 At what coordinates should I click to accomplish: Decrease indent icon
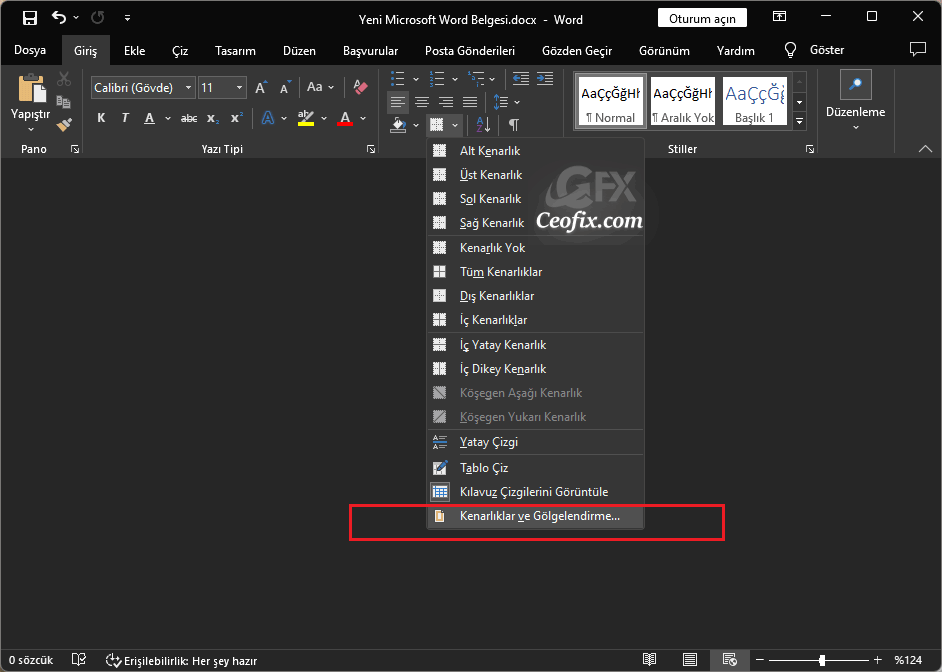coord(521,79)
